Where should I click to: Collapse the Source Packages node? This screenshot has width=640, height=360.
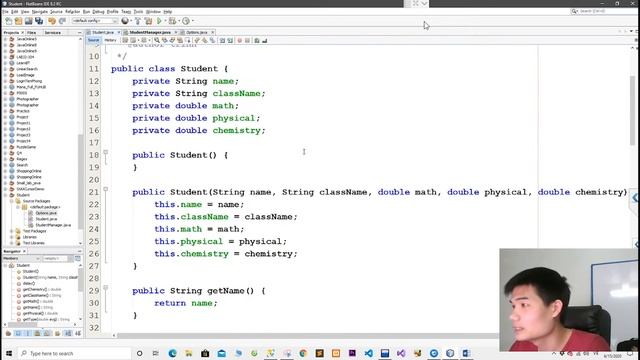pos(11,201)
